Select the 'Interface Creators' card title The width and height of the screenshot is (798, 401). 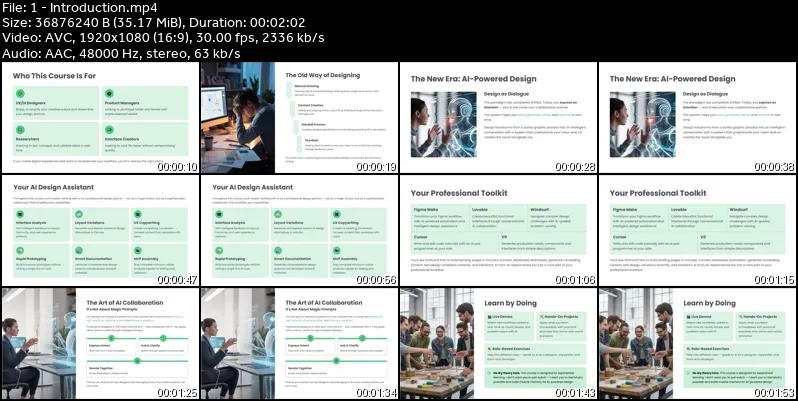point(122,139)
